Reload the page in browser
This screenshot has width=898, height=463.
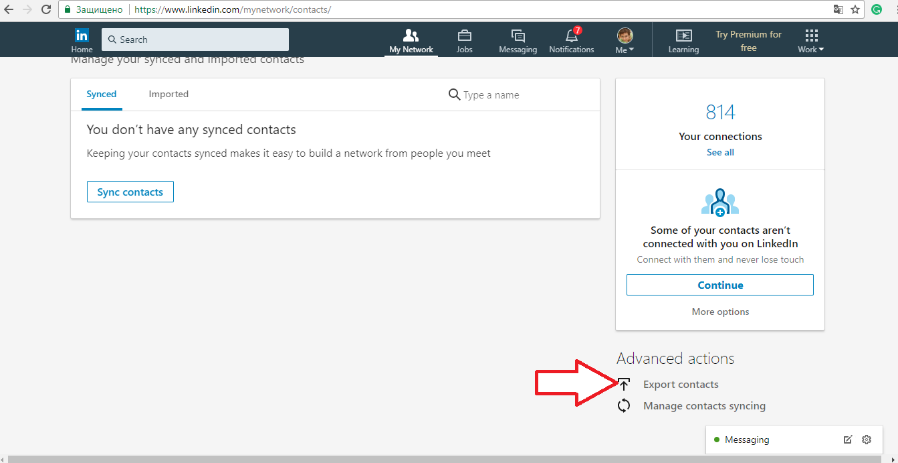45,10
